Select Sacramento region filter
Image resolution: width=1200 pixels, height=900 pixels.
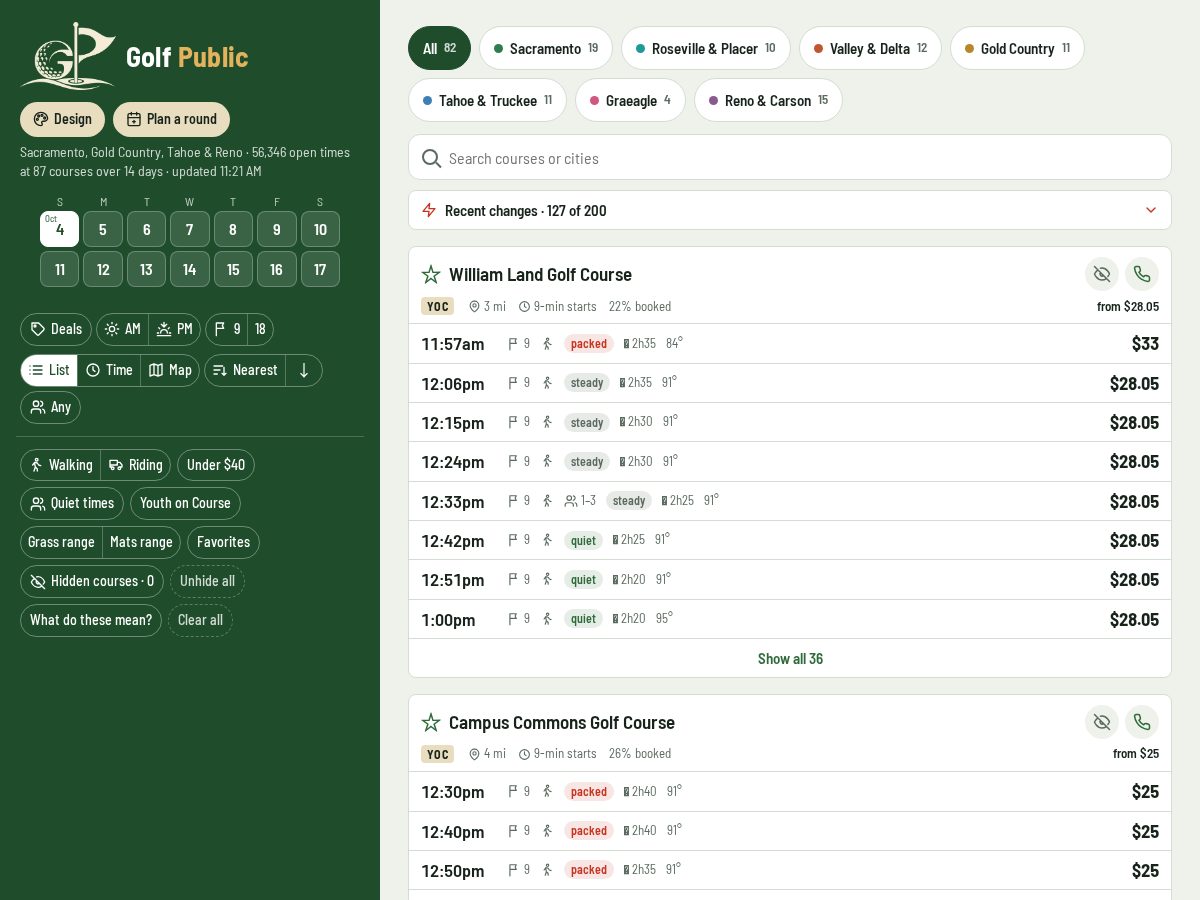(546, 48)
